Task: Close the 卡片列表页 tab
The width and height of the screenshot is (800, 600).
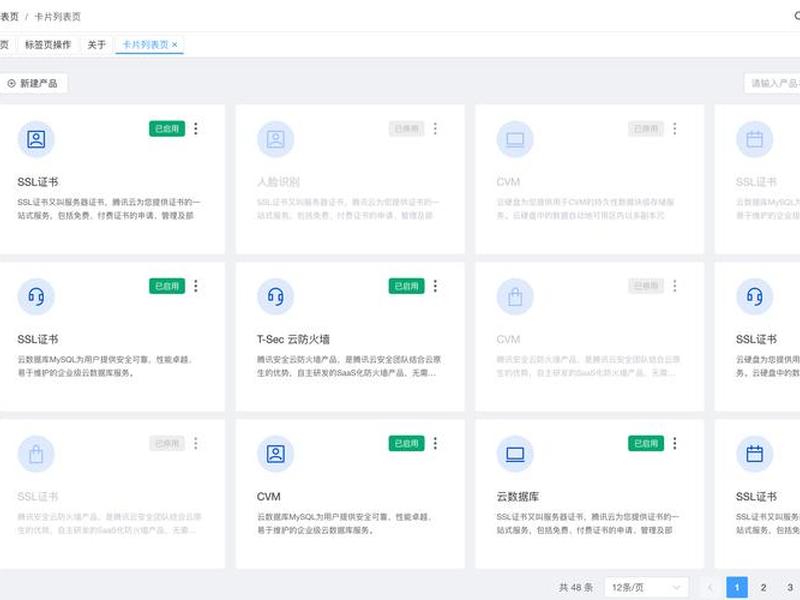Action: [x=174, y=45]
